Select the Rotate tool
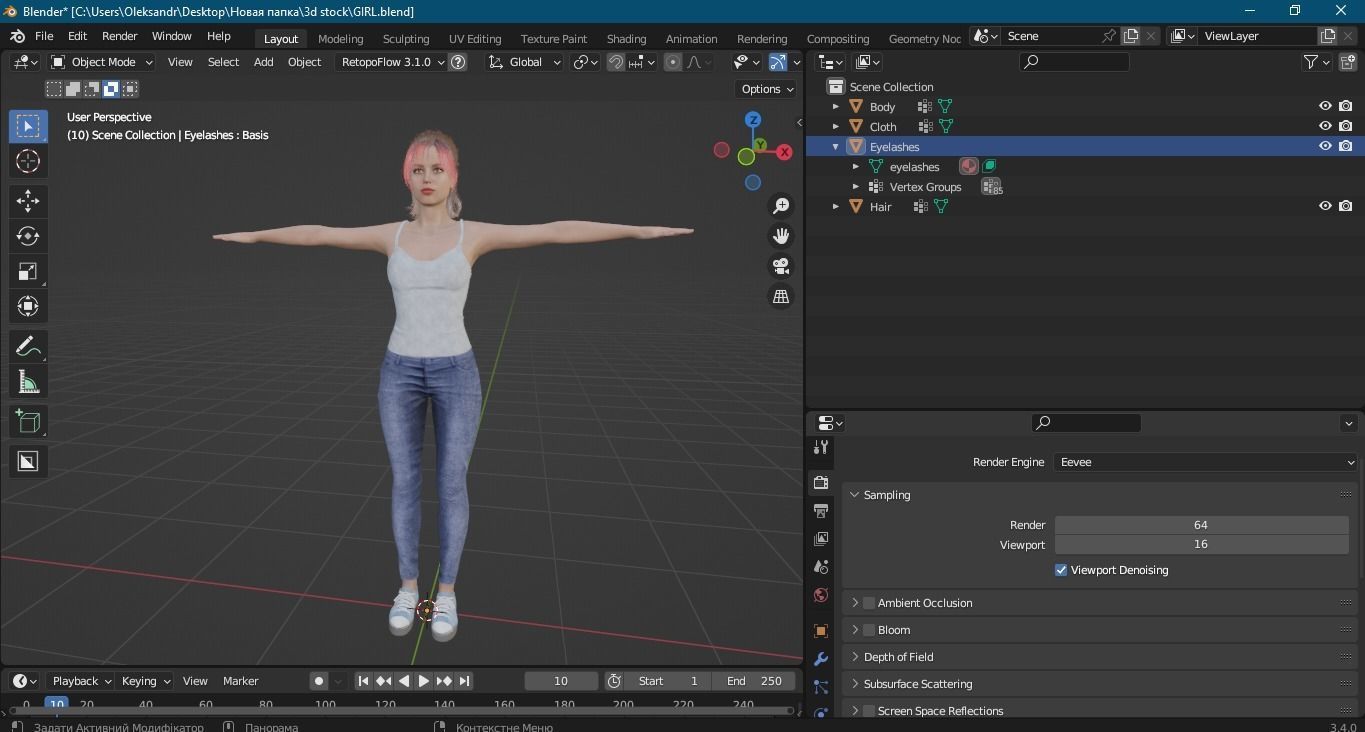The height and width of the screenshot is (732, 1365). point(28,236)
